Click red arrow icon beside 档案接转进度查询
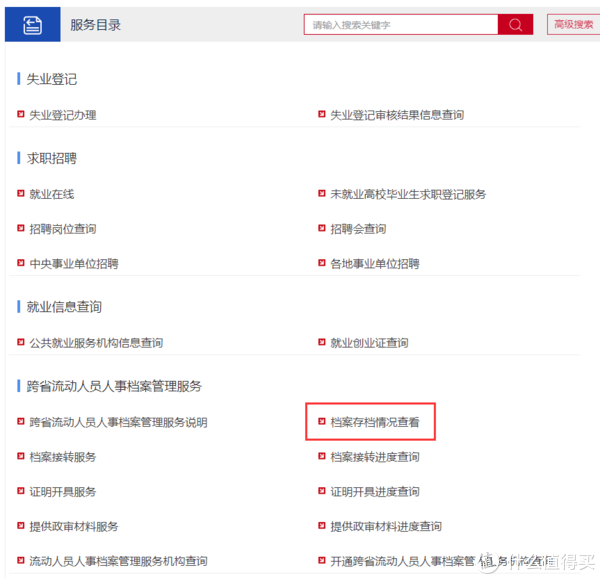Image resolution: width=600 pixels, height=579 pixels. tap(322, 456)
